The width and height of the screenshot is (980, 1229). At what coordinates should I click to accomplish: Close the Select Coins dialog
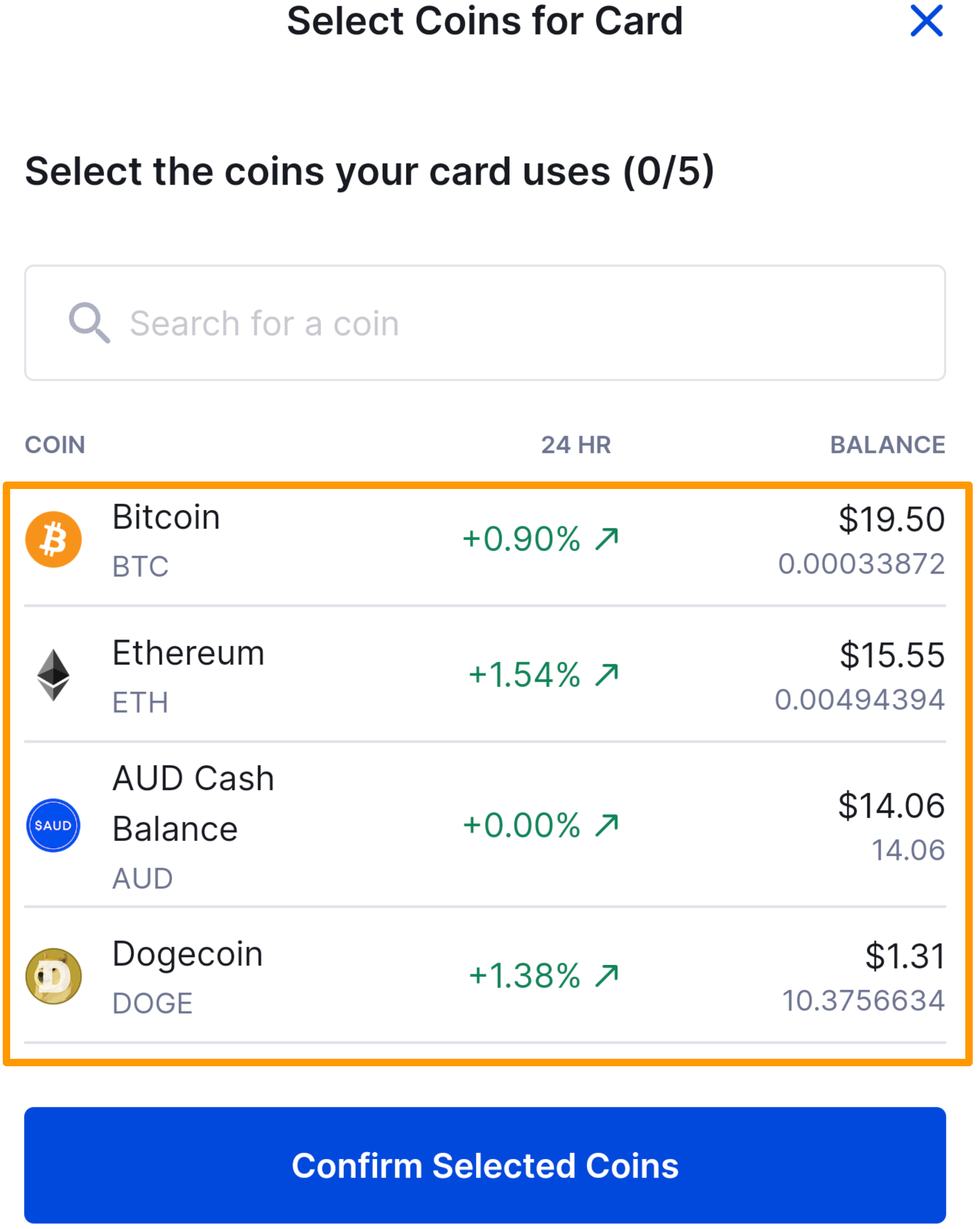point(927,21)
